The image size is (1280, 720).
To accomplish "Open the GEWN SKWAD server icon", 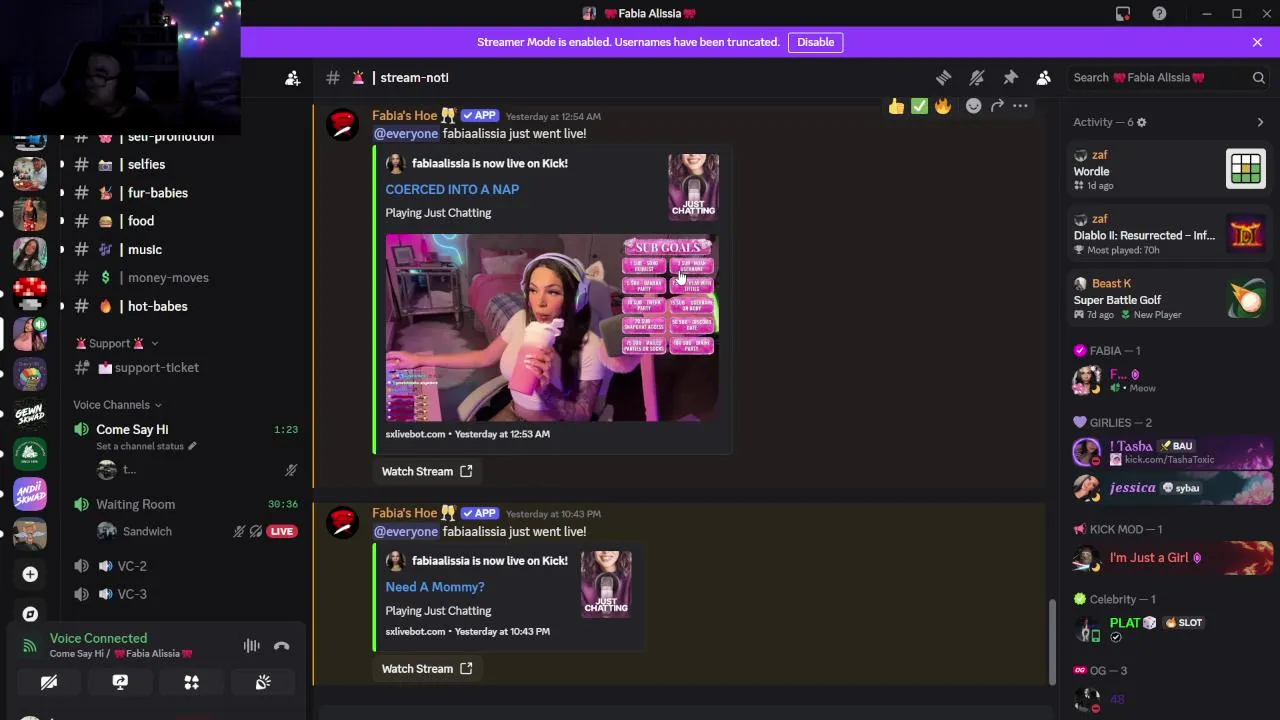I will [30, 415].
